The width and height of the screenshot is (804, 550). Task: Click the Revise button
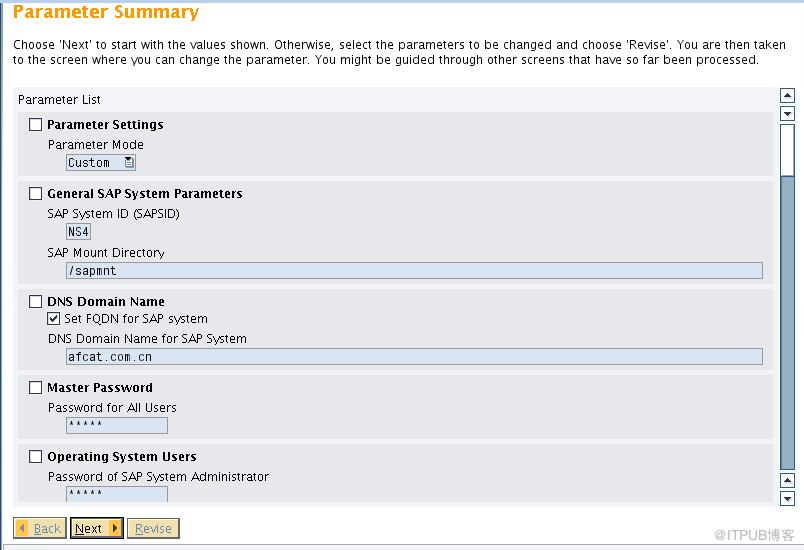tap(153, 528)
